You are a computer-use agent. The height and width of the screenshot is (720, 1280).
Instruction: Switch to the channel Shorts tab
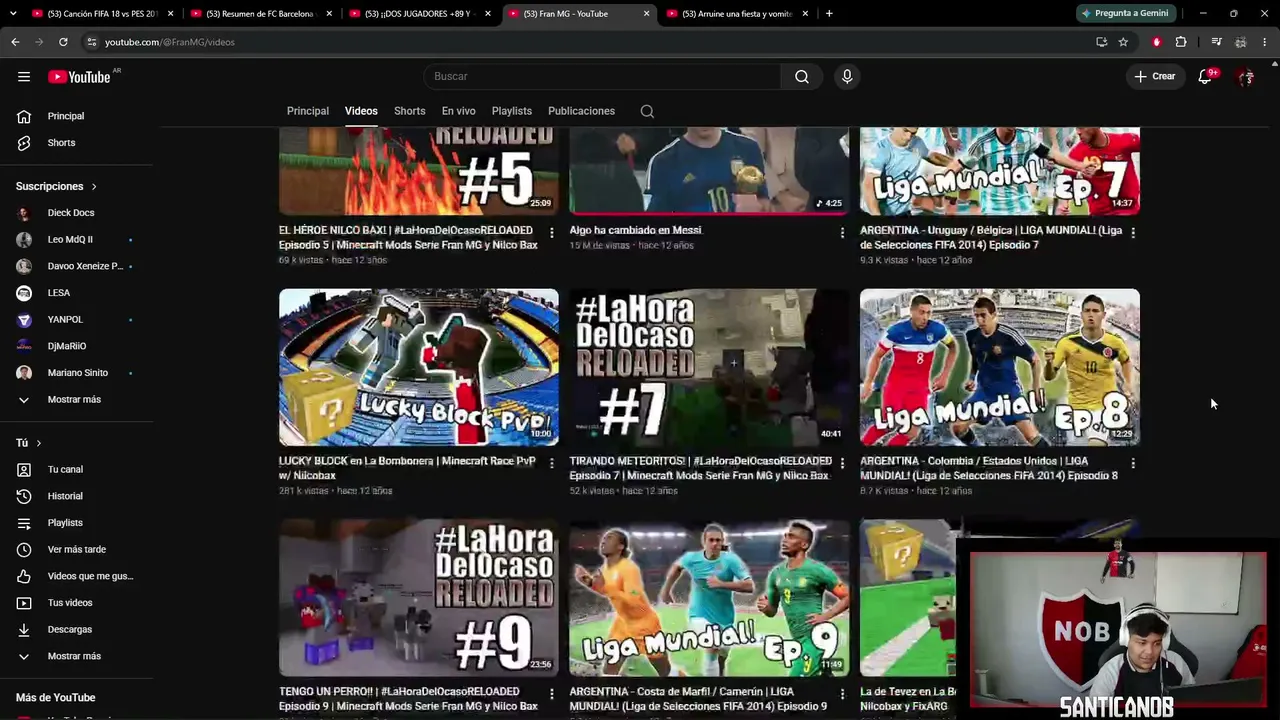coord(410,111)
